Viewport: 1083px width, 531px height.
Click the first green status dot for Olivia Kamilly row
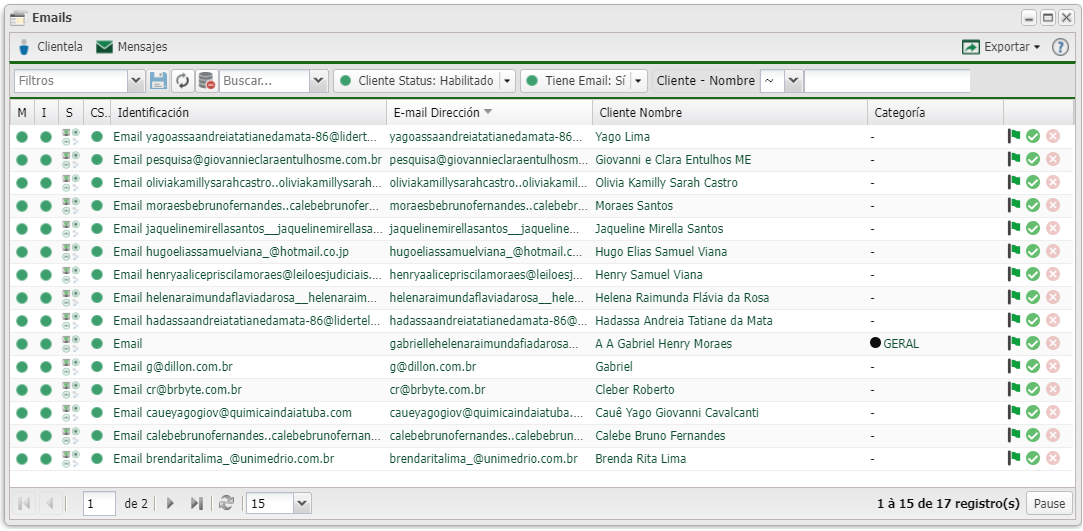pyautogui.click(x=22, y=183)
